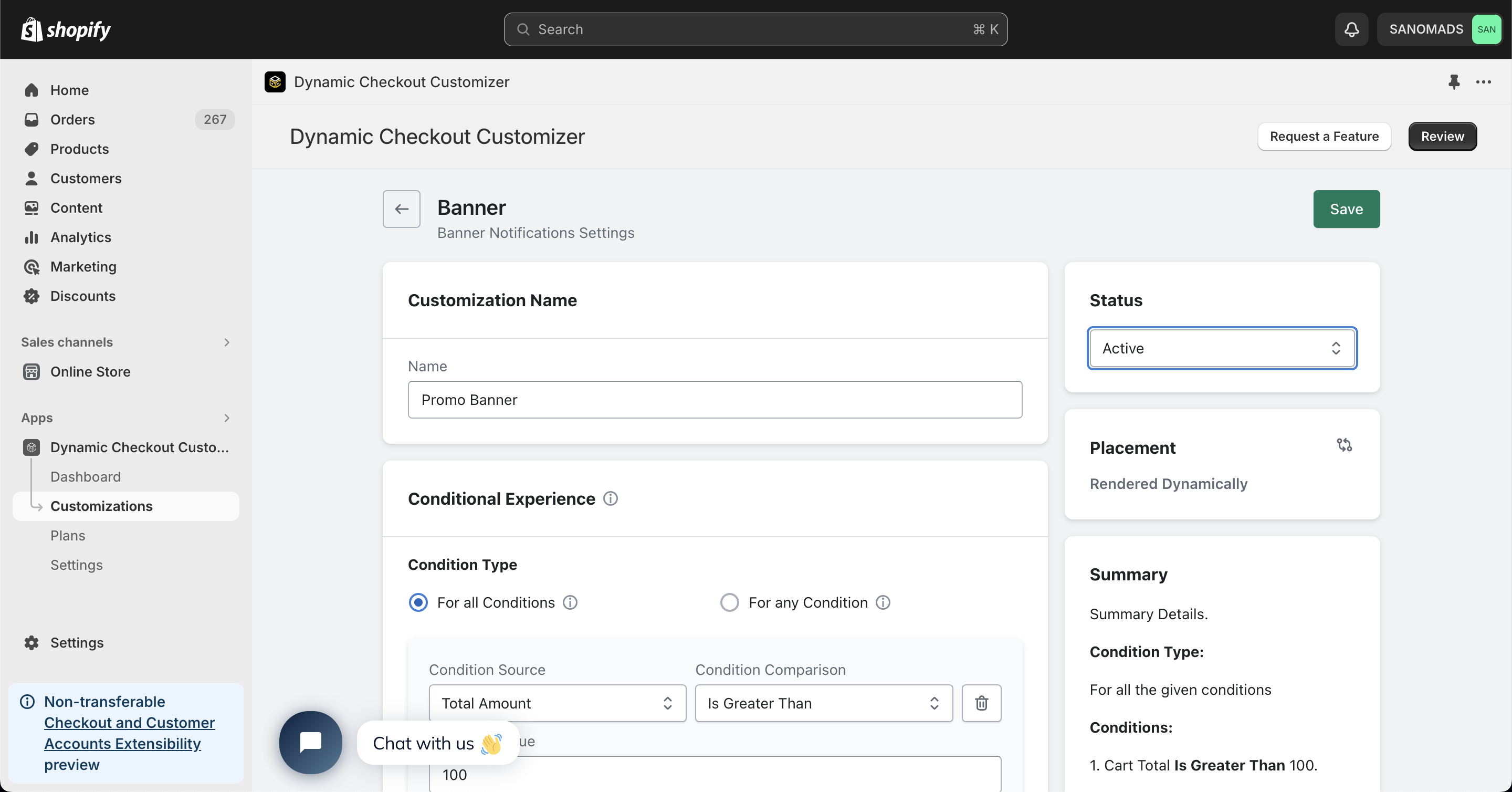Click the info icon in preview notice
1512x792 pixels.
27,702
